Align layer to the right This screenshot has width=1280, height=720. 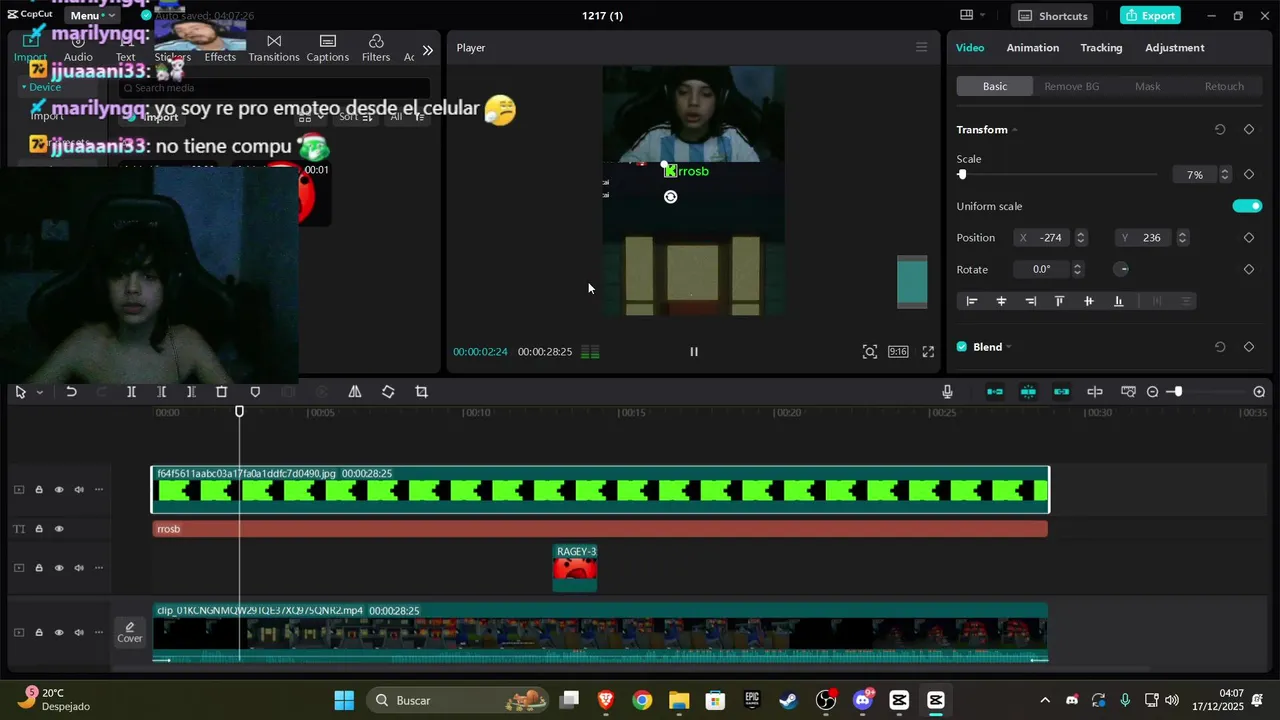pos(1030,301)
